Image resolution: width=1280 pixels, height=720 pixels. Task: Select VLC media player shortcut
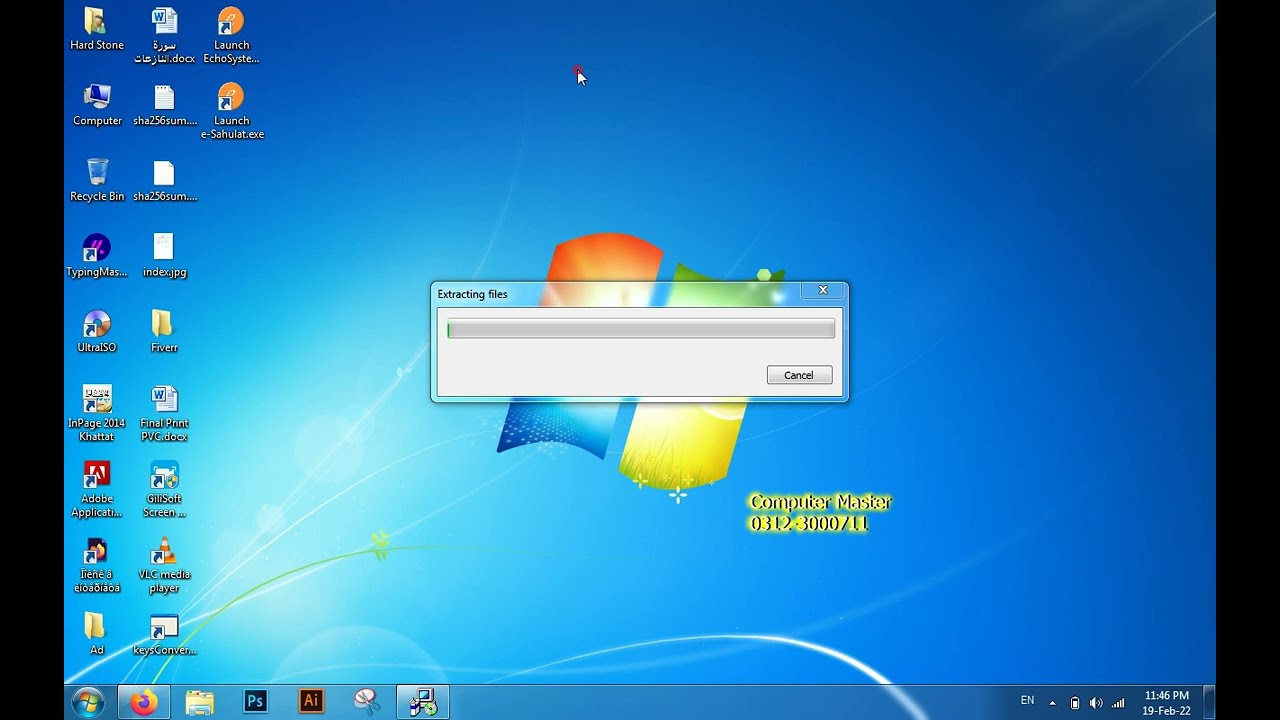tap(164, 565)
